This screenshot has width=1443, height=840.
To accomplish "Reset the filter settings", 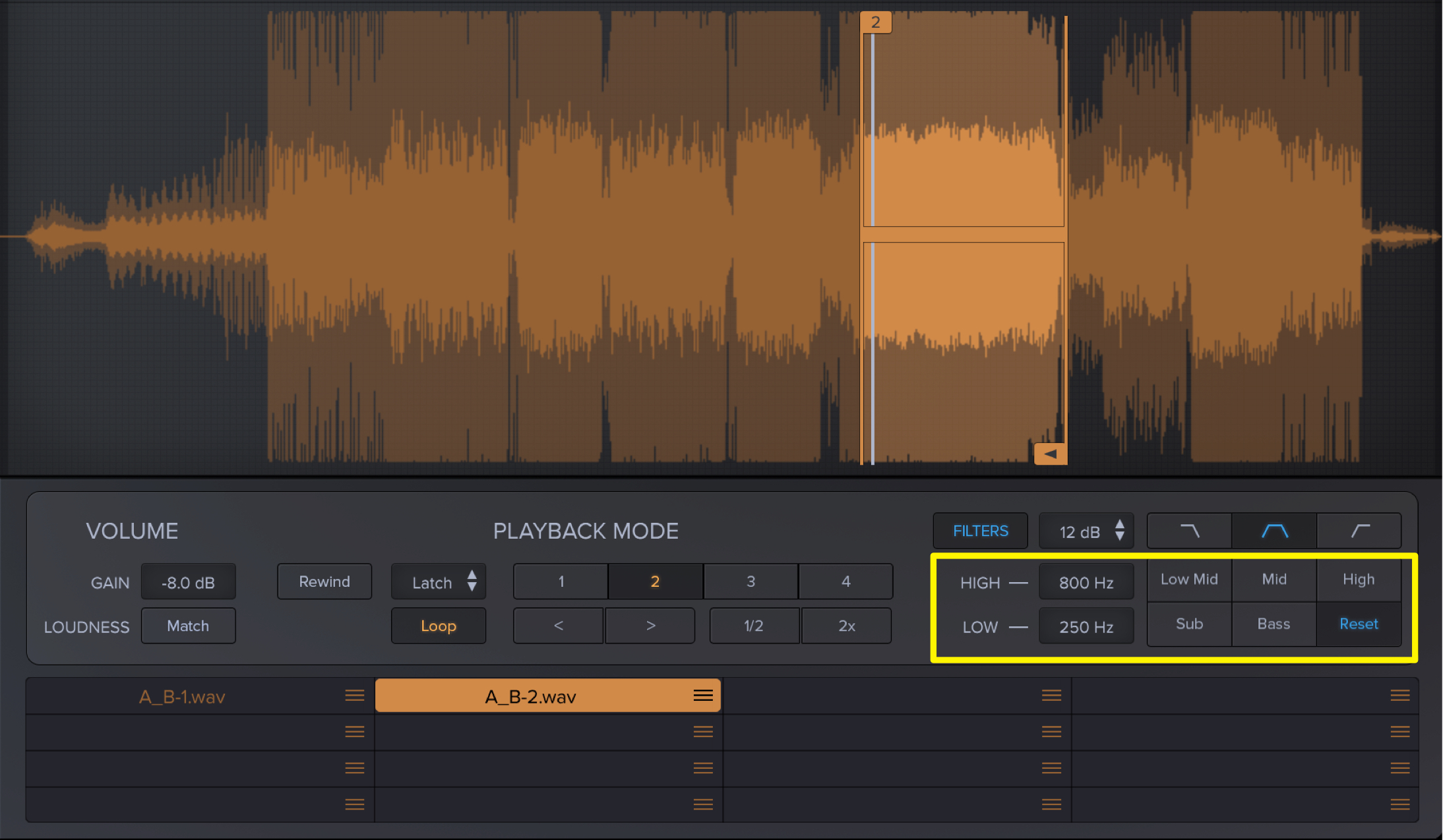I will [1359, 624].
